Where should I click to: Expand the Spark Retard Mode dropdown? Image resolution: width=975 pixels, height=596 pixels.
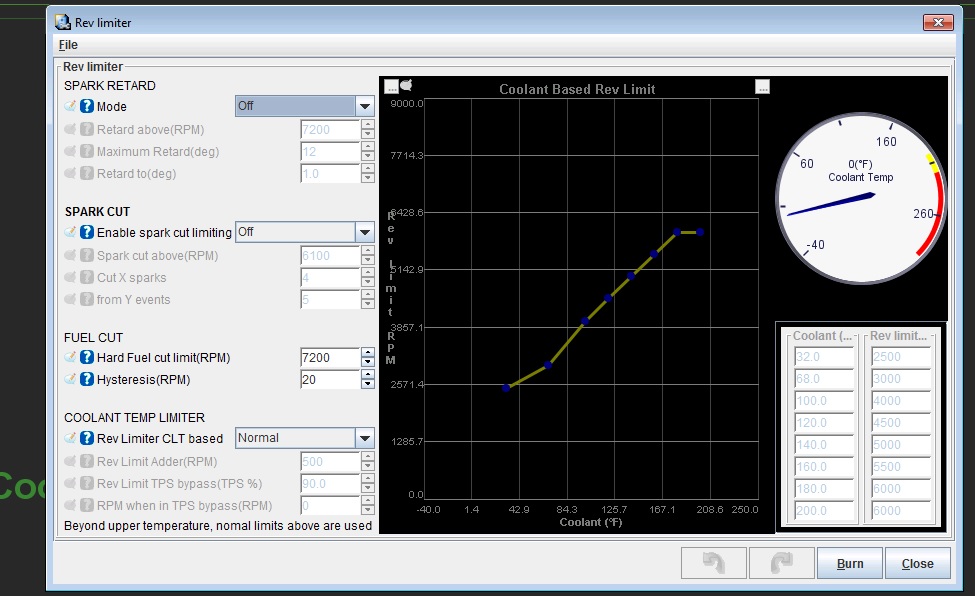pyautogui.click(x=364, y=106)
